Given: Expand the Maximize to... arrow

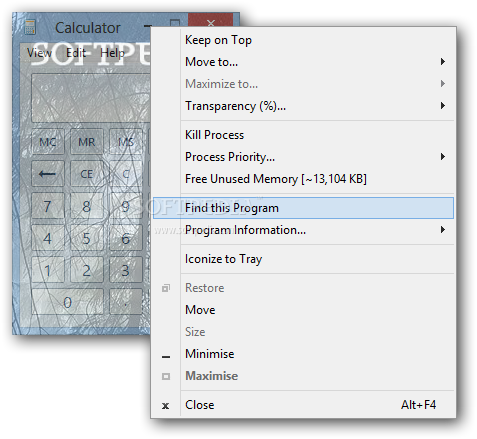Looking at the screenshot, I should 443,84.
